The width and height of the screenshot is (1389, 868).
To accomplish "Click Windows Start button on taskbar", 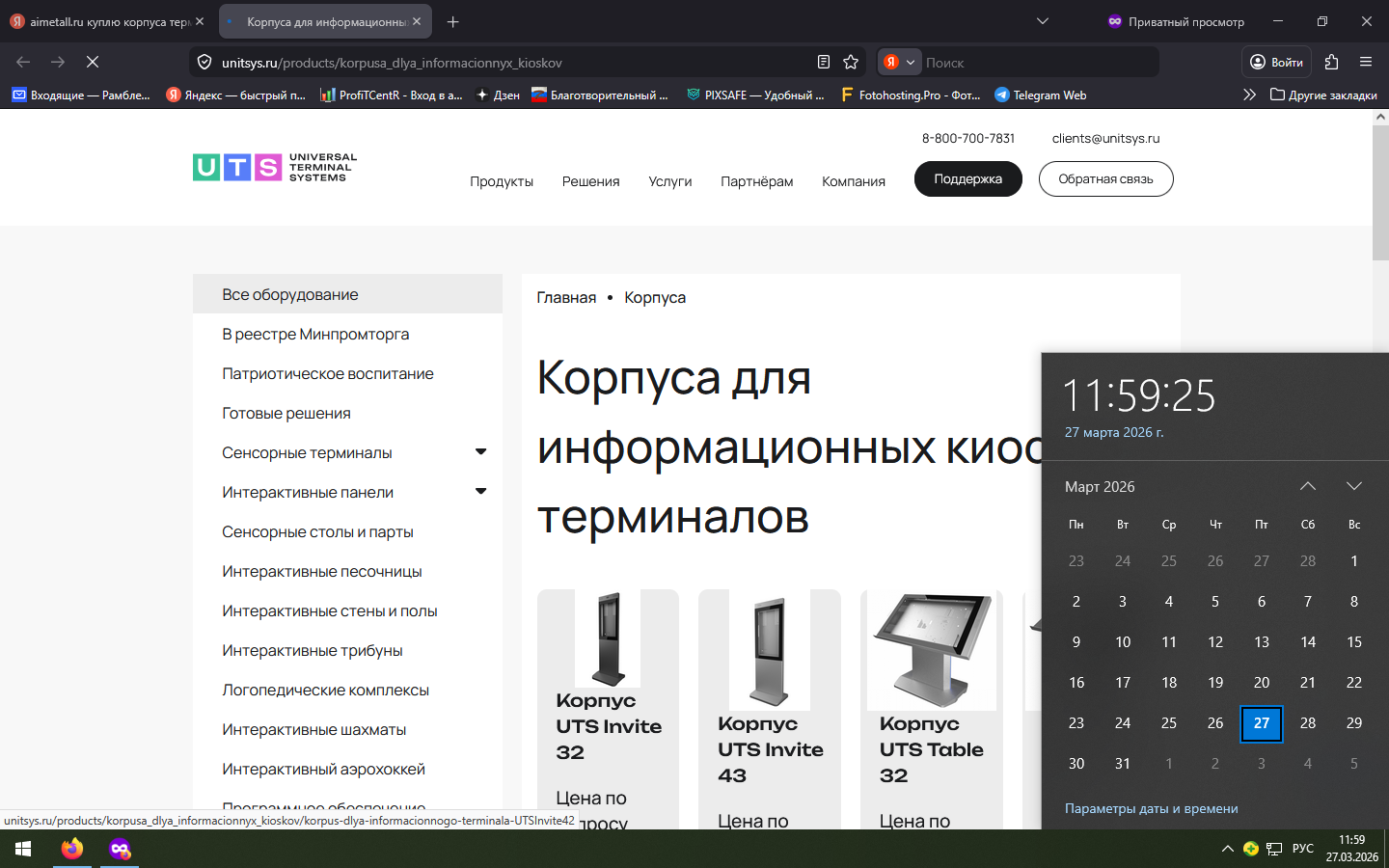I will coord(23,849).
